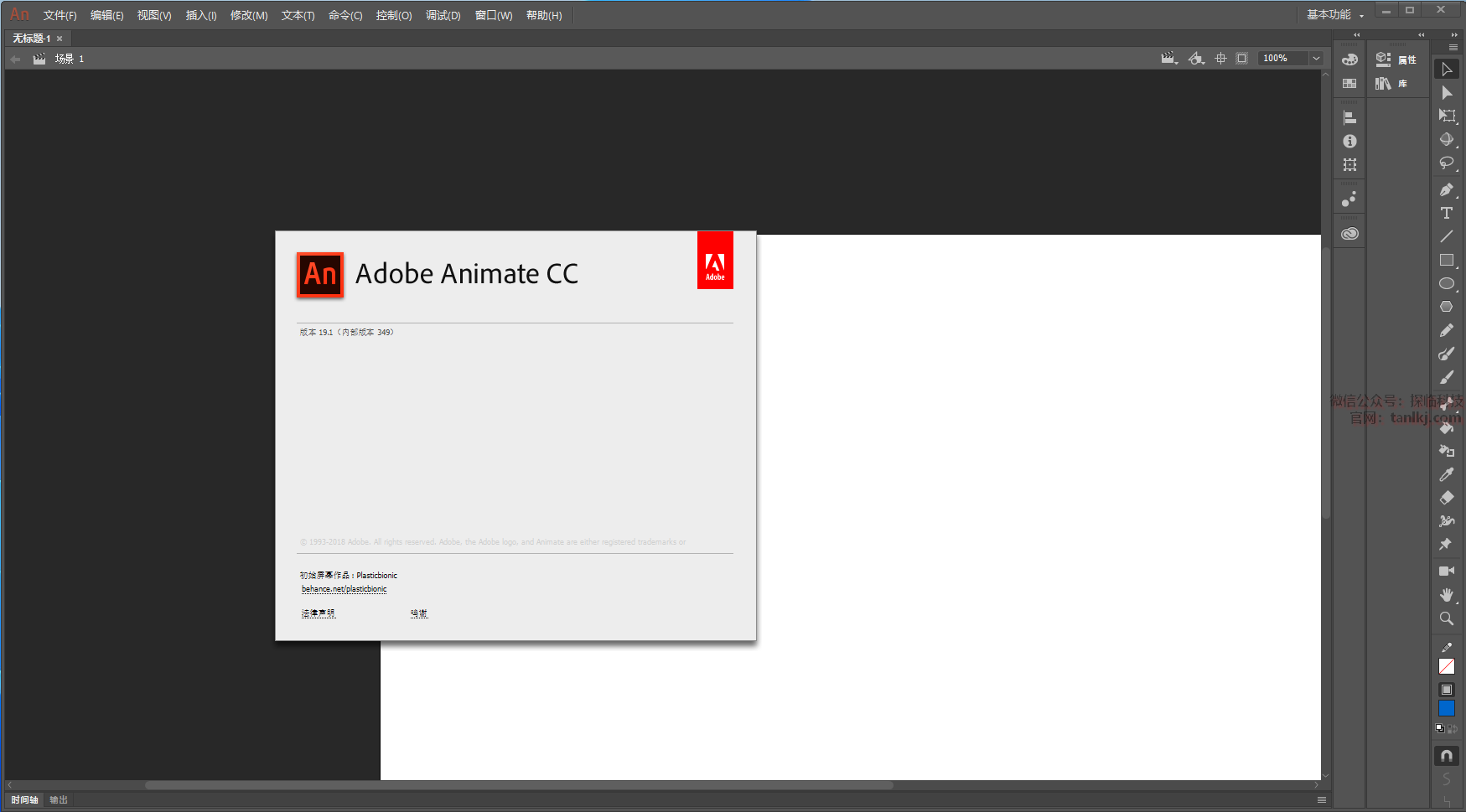Toggle Snap to Objects magnet
The image size is (1466, 812).
tap(1447, 756)
